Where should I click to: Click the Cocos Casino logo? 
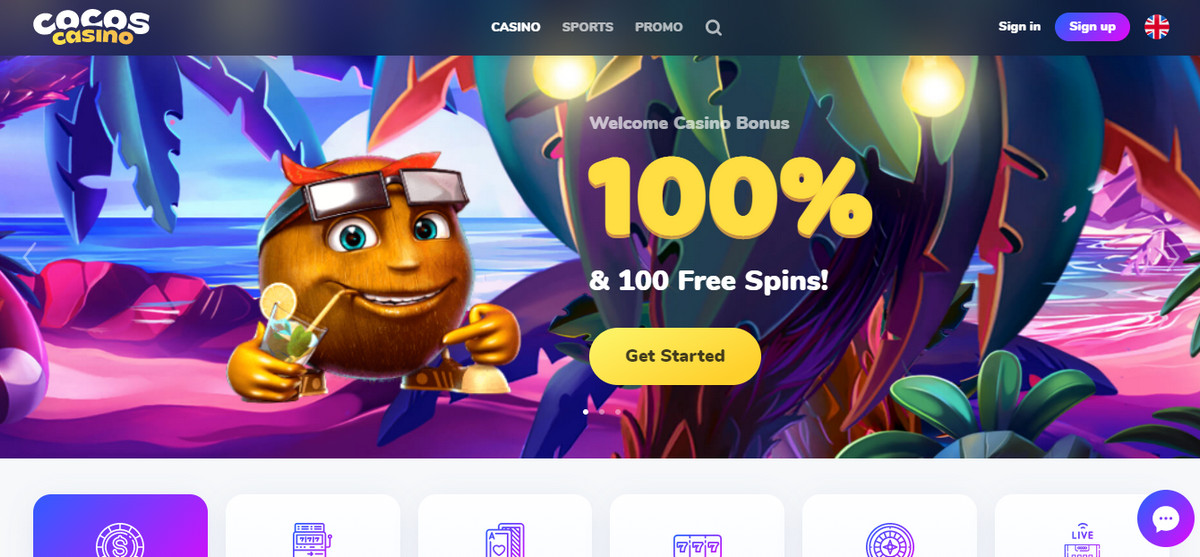91,27
